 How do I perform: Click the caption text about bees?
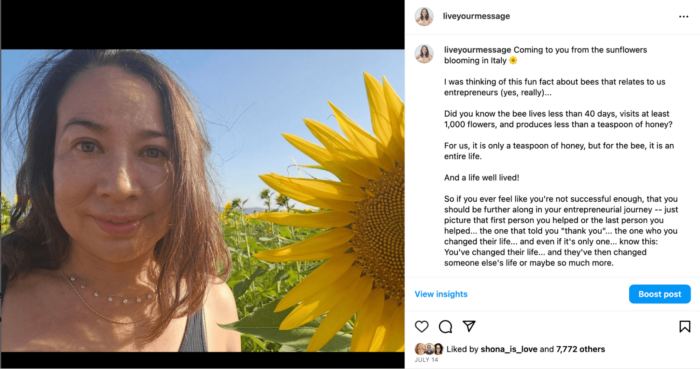point(558,119)
